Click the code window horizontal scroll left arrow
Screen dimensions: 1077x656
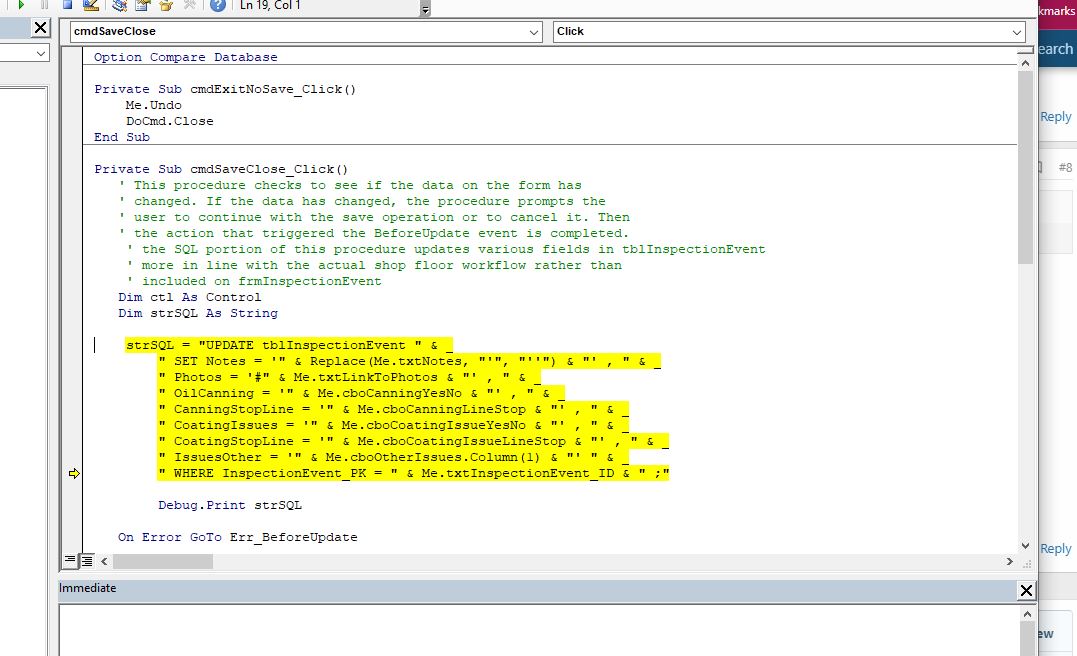104,561
